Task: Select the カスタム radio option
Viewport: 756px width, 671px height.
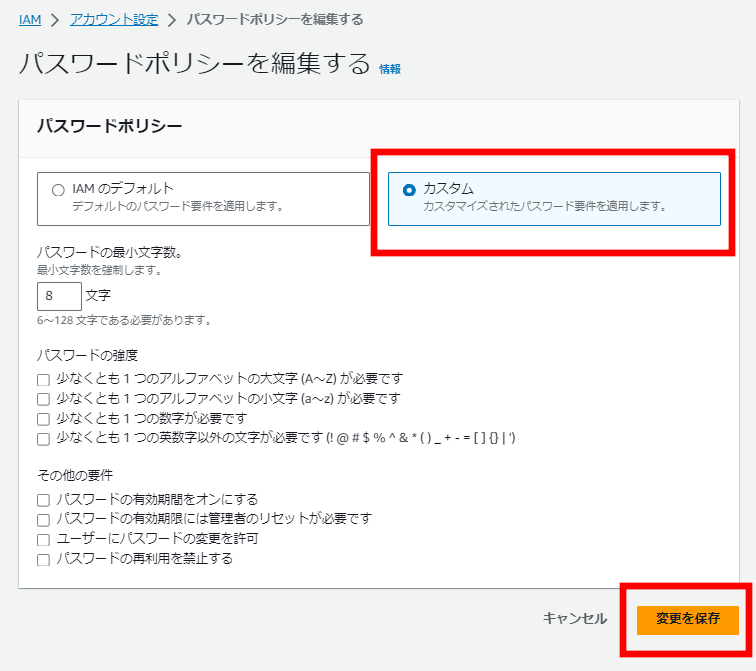Action: [409, 190]
